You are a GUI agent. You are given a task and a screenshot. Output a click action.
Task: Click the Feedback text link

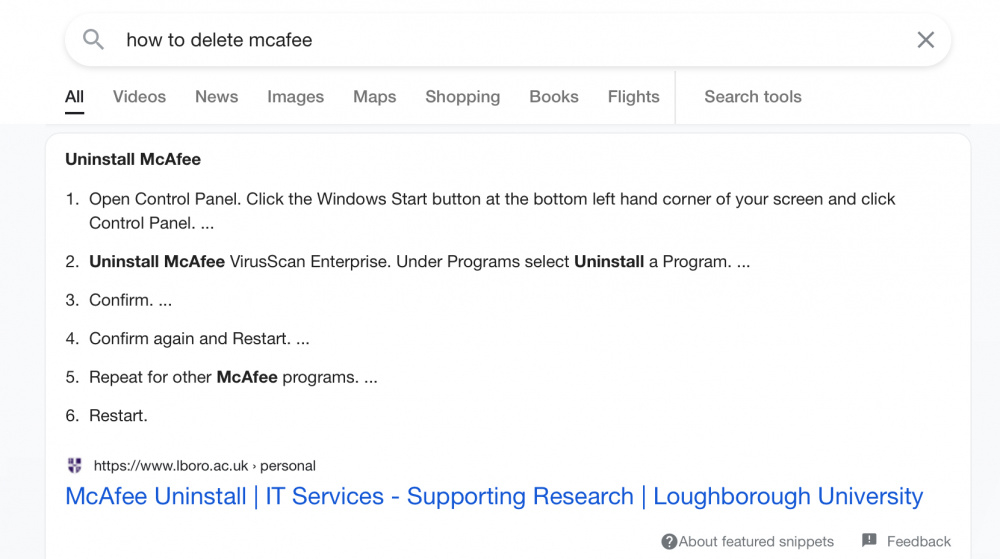[918, 541]
